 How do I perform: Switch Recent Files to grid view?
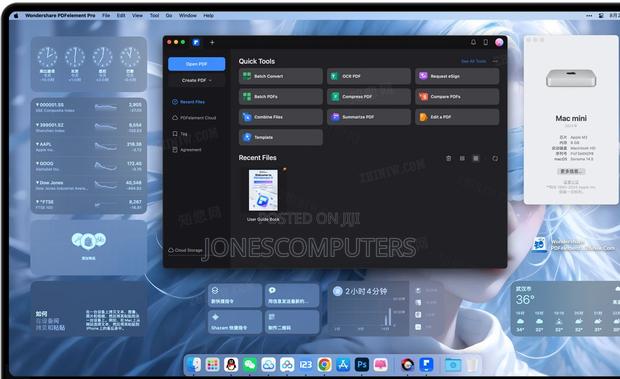point(476,158)
